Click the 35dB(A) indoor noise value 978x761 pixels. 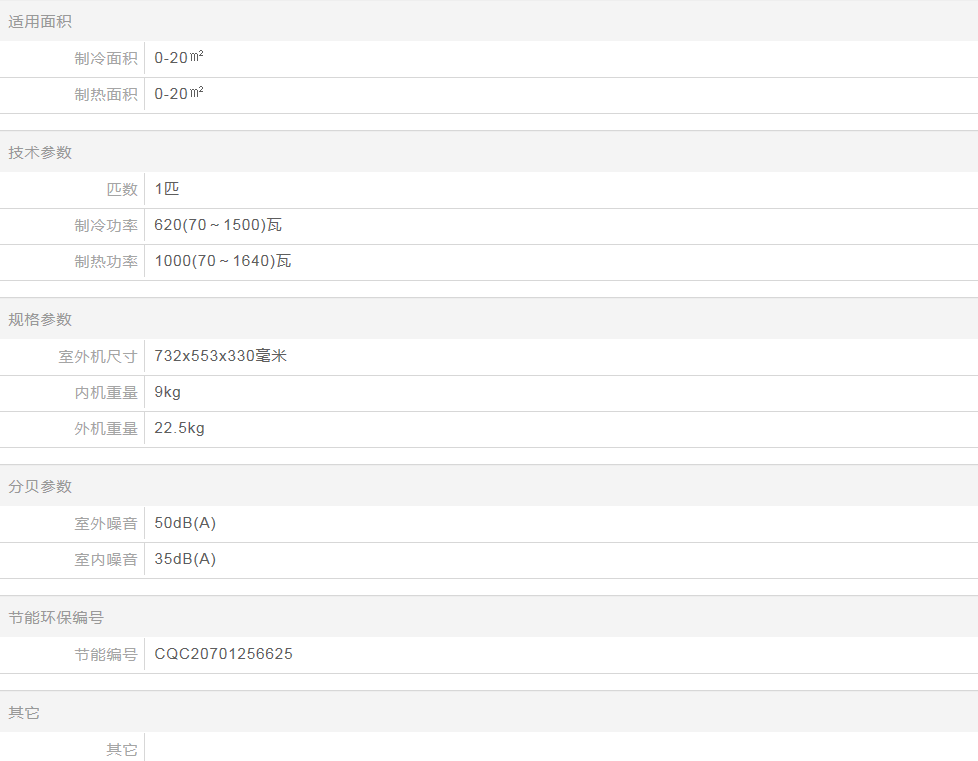pos(185,559)
